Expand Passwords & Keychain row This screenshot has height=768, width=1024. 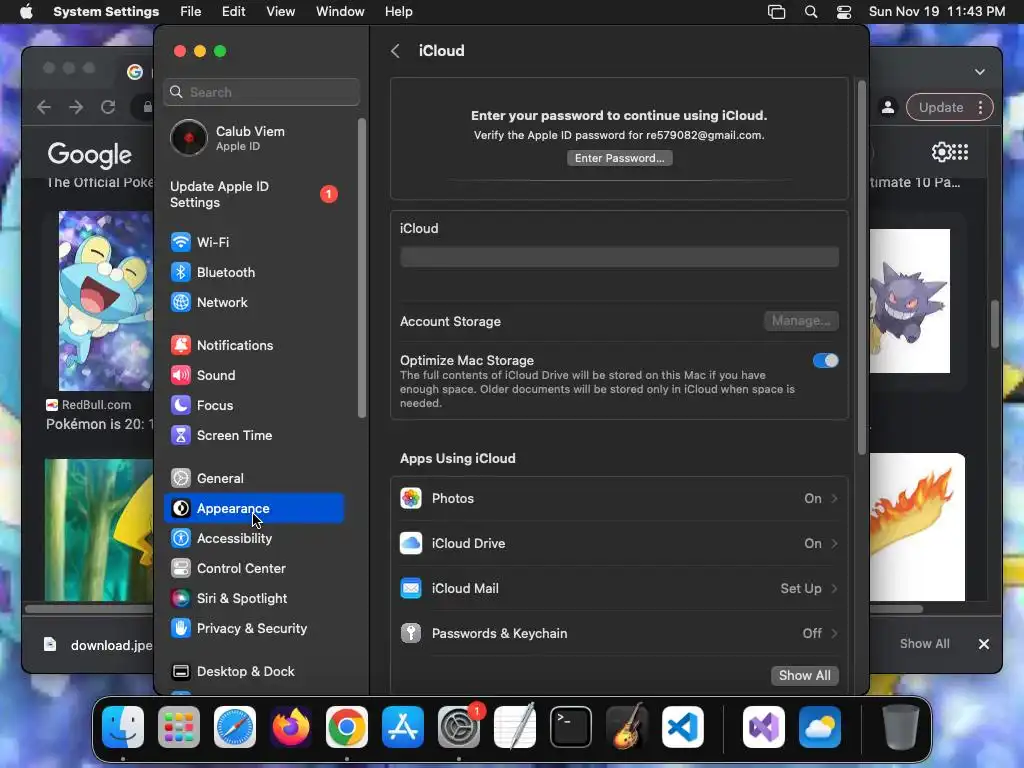[619, 634]
